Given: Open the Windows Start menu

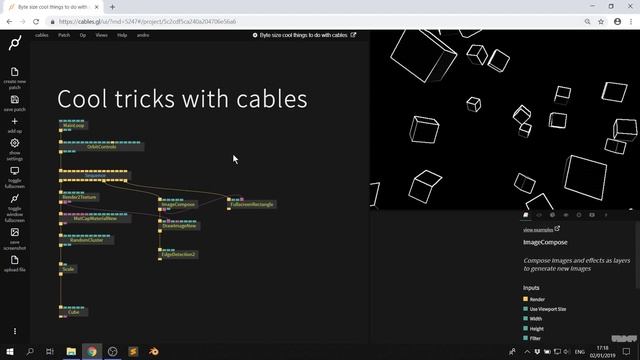Looking at the screenshot, I should [10, 351].
